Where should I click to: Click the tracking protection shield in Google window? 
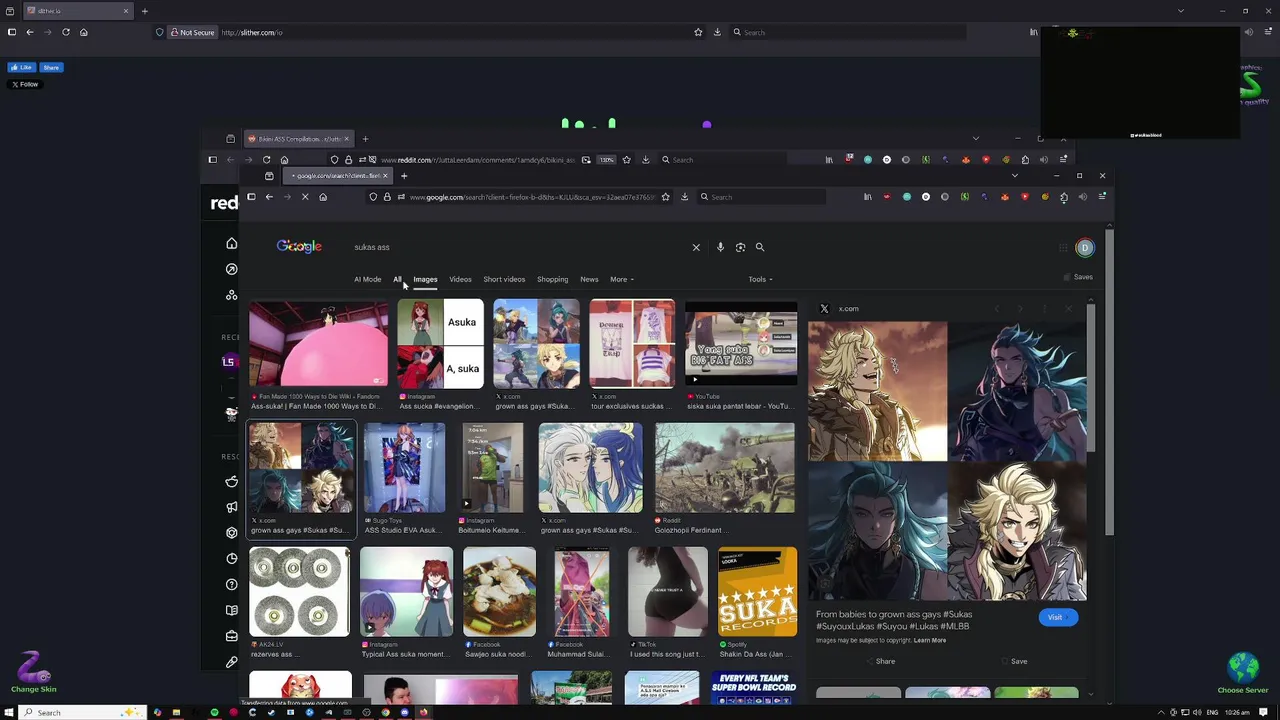tap(373, 197)
